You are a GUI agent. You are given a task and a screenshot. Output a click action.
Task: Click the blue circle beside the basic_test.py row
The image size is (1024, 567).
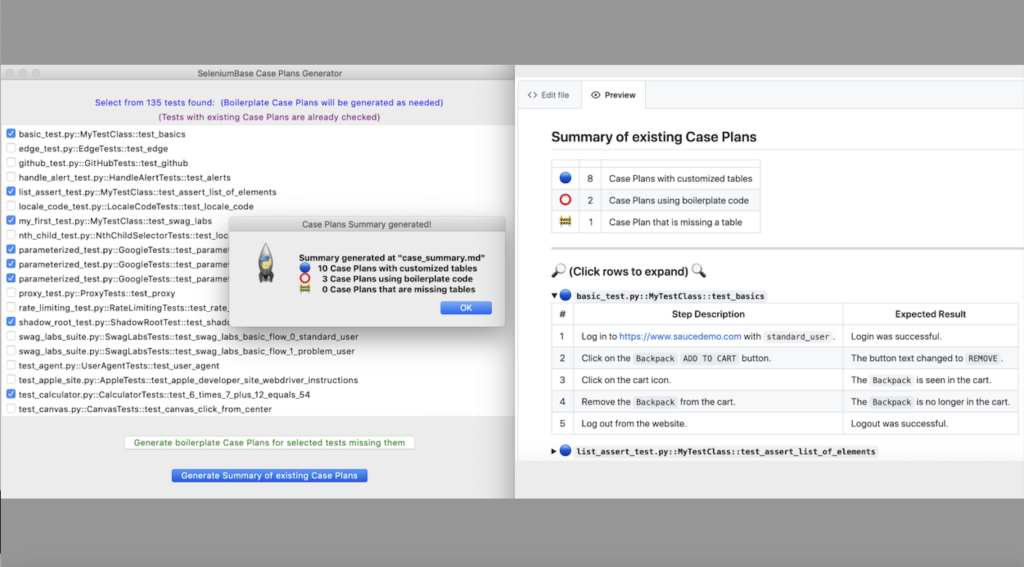(x=566, y=296)
